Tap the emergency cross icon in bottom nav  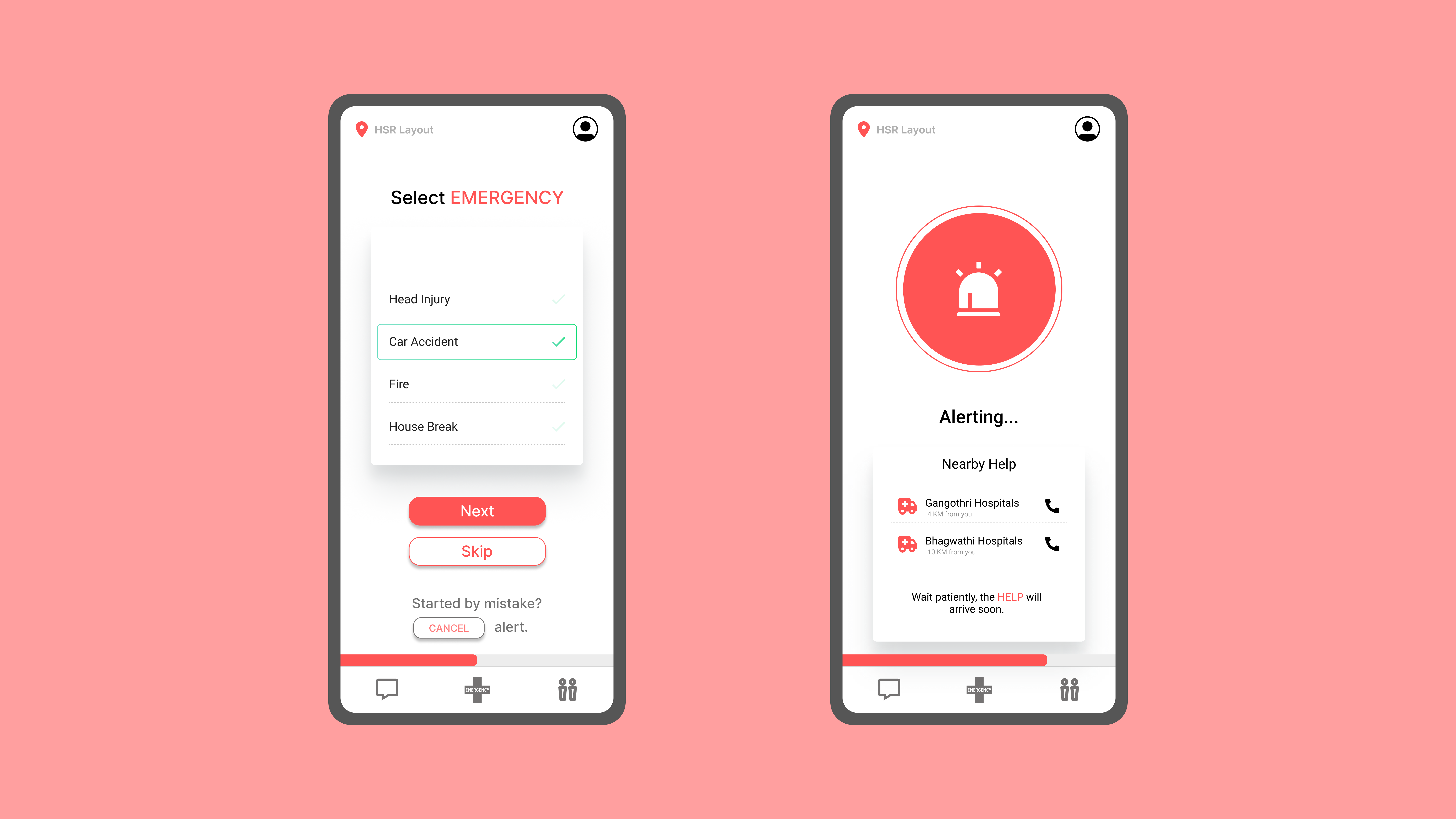[x=477, y=689]
